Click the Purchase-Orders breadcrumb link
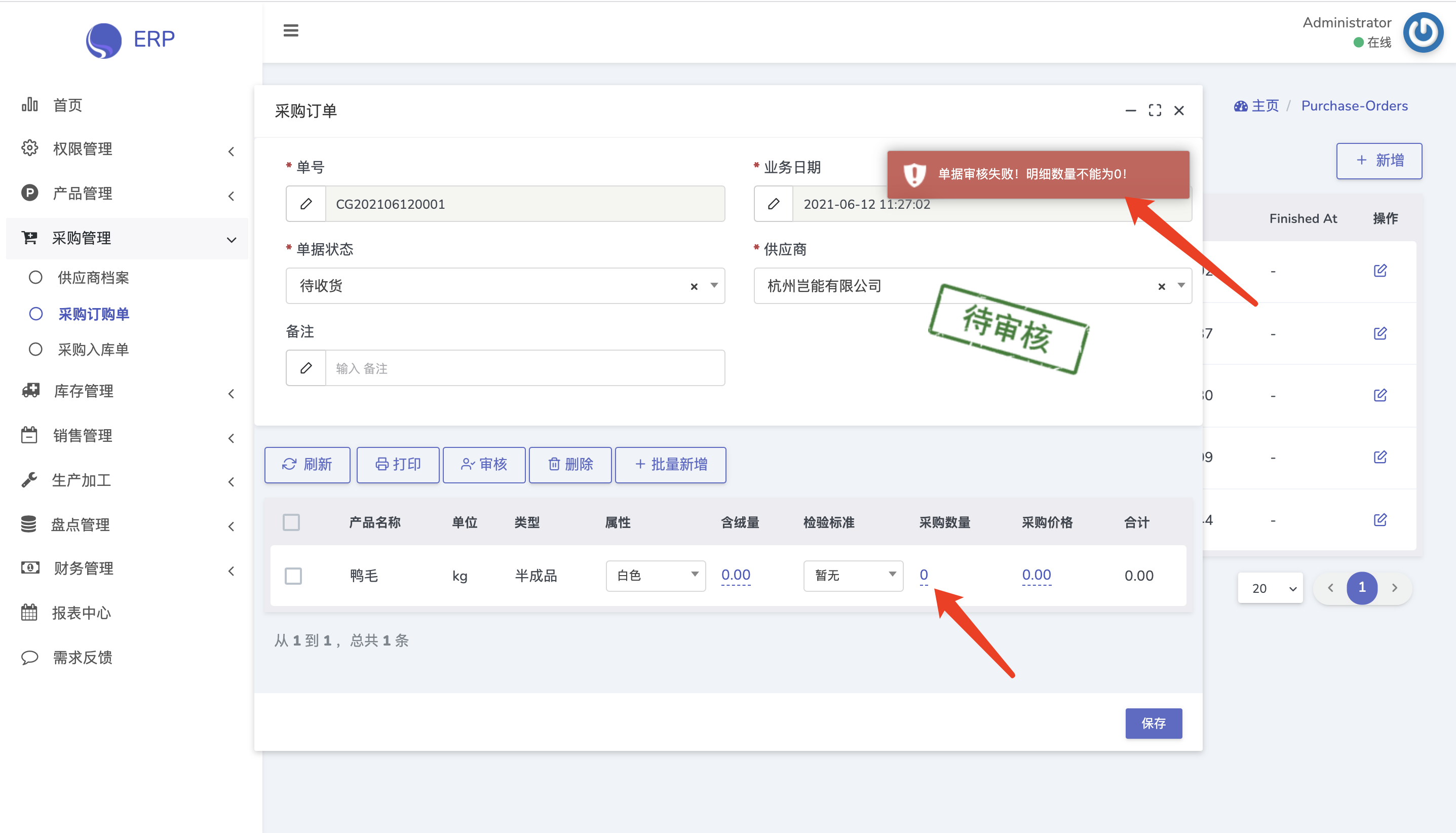1456x833 pixels. coord(1354,106)
